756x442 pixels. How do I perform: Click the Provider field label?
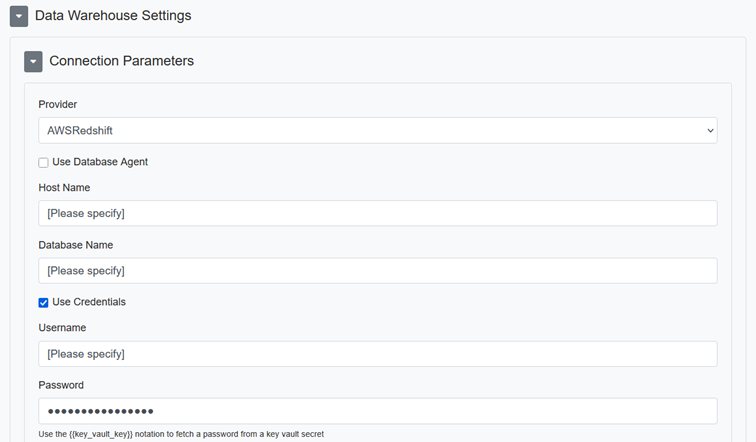(x=58, y=104)
